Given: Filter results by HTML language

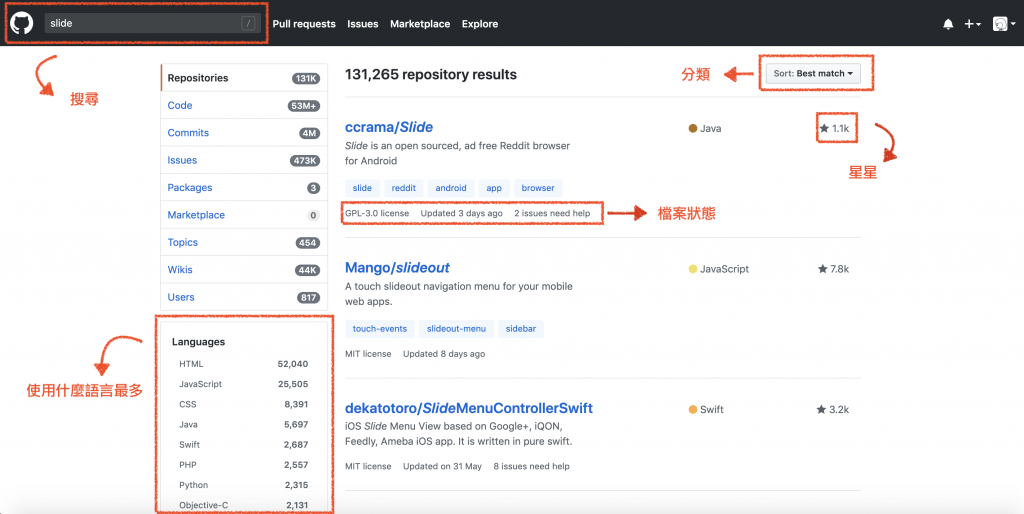Looking at the screenshot, I should point(244,364).
